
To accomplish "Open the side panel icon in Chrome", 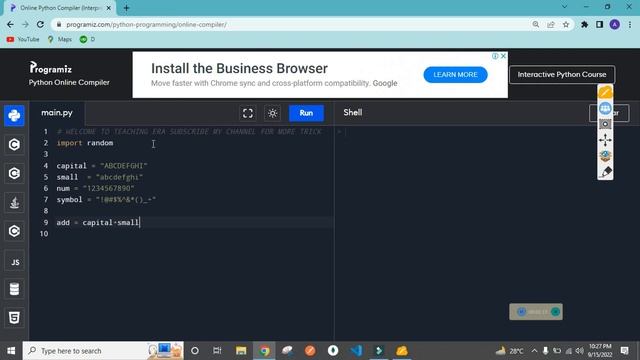I will (599, 24).
